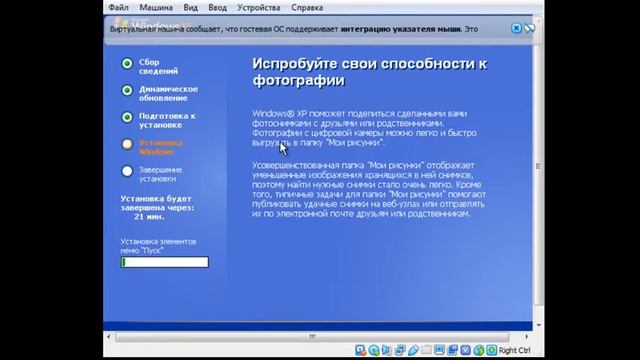Click the horizontal scrollbar thumb
640x360 pixels.
pyautogui.click(x=312, y=336)
